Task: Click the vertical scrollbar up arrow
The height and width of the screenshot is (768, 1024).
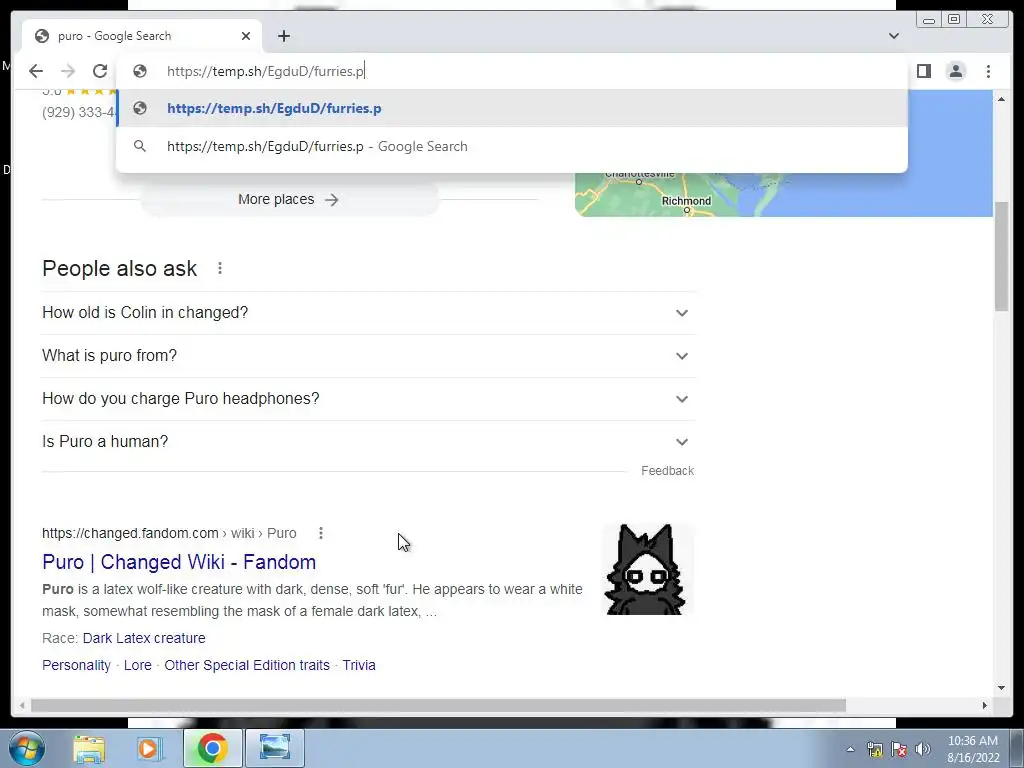Action: coord(1001,99)
